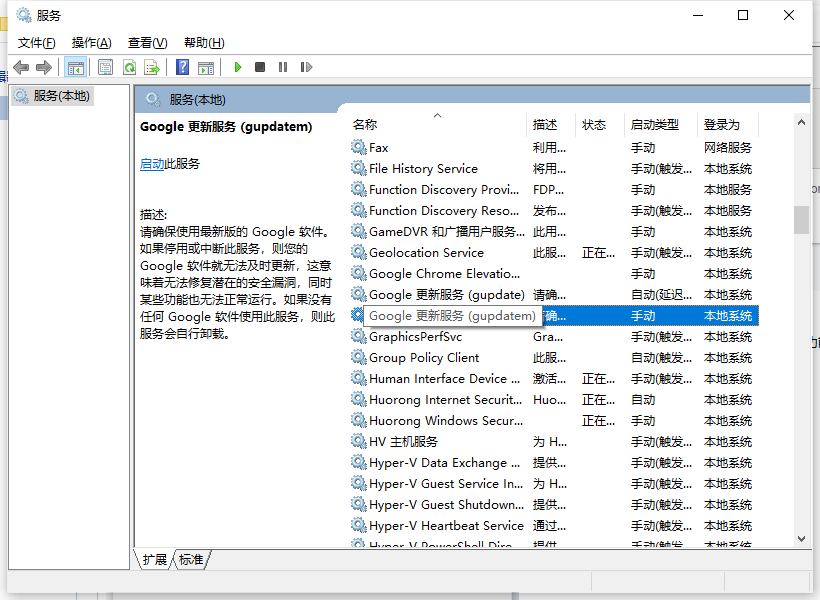Click the gear icon of GameDVR 和广播用户服务
Viewport: 820px width, 600px height.
[x=358, y=231]
